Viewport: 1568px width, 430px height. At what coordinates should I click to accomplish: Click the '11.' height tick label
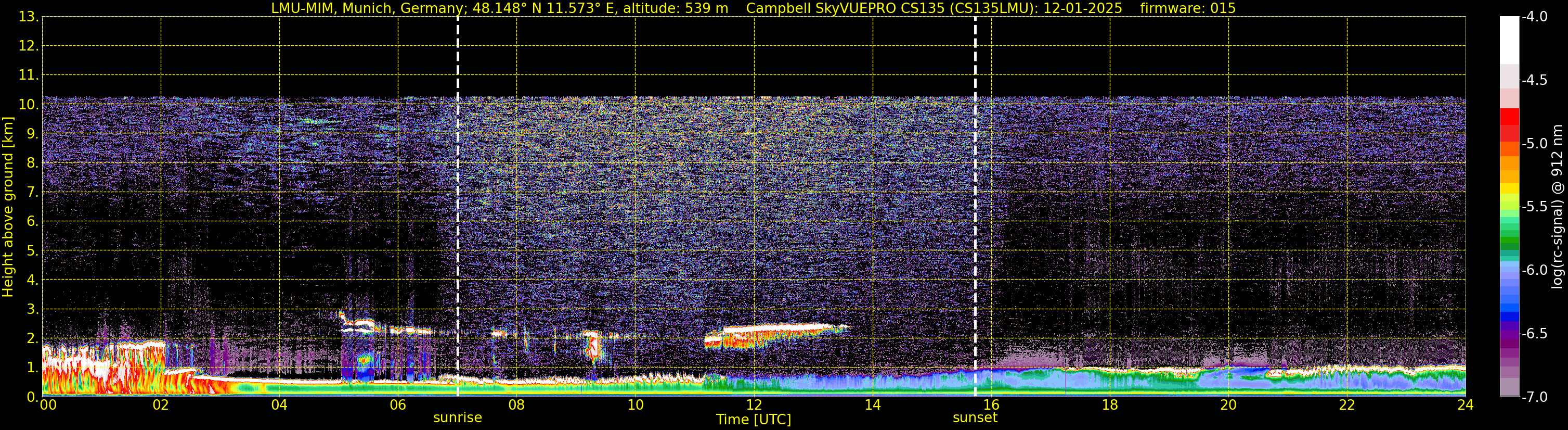(29, 75)
